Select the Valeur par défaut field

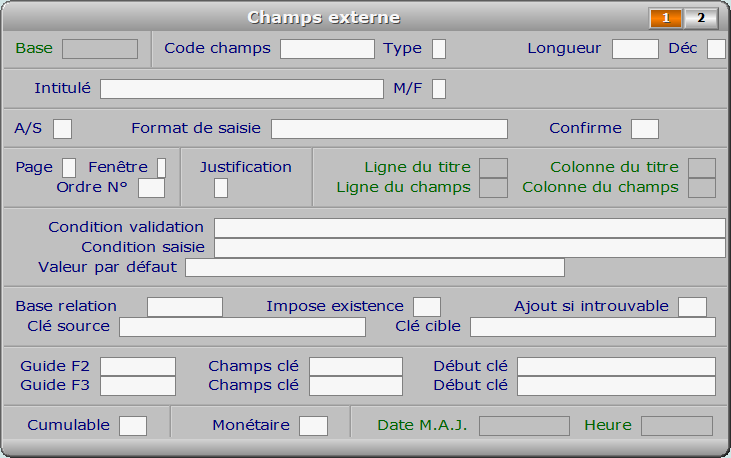(x=375, y=268)
